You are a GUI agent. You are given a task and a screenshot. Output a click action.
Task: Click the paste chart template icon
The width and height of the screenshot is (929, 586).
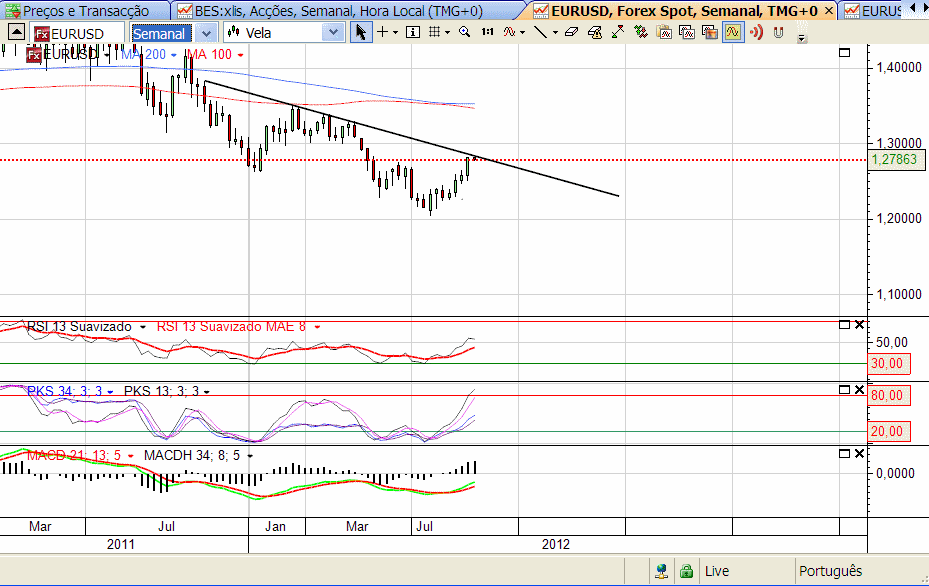pos(664,32)
